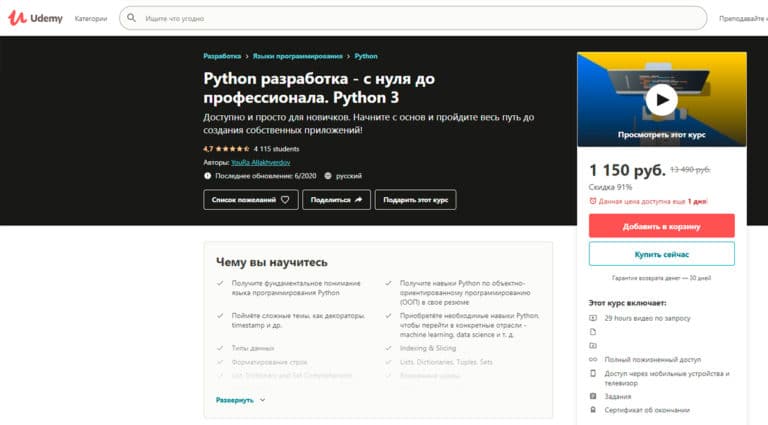768x425 pixels.
Task: Open 'Языки программирования' breadcrumb
Action: pyautogui.click(x=298, y=56)
